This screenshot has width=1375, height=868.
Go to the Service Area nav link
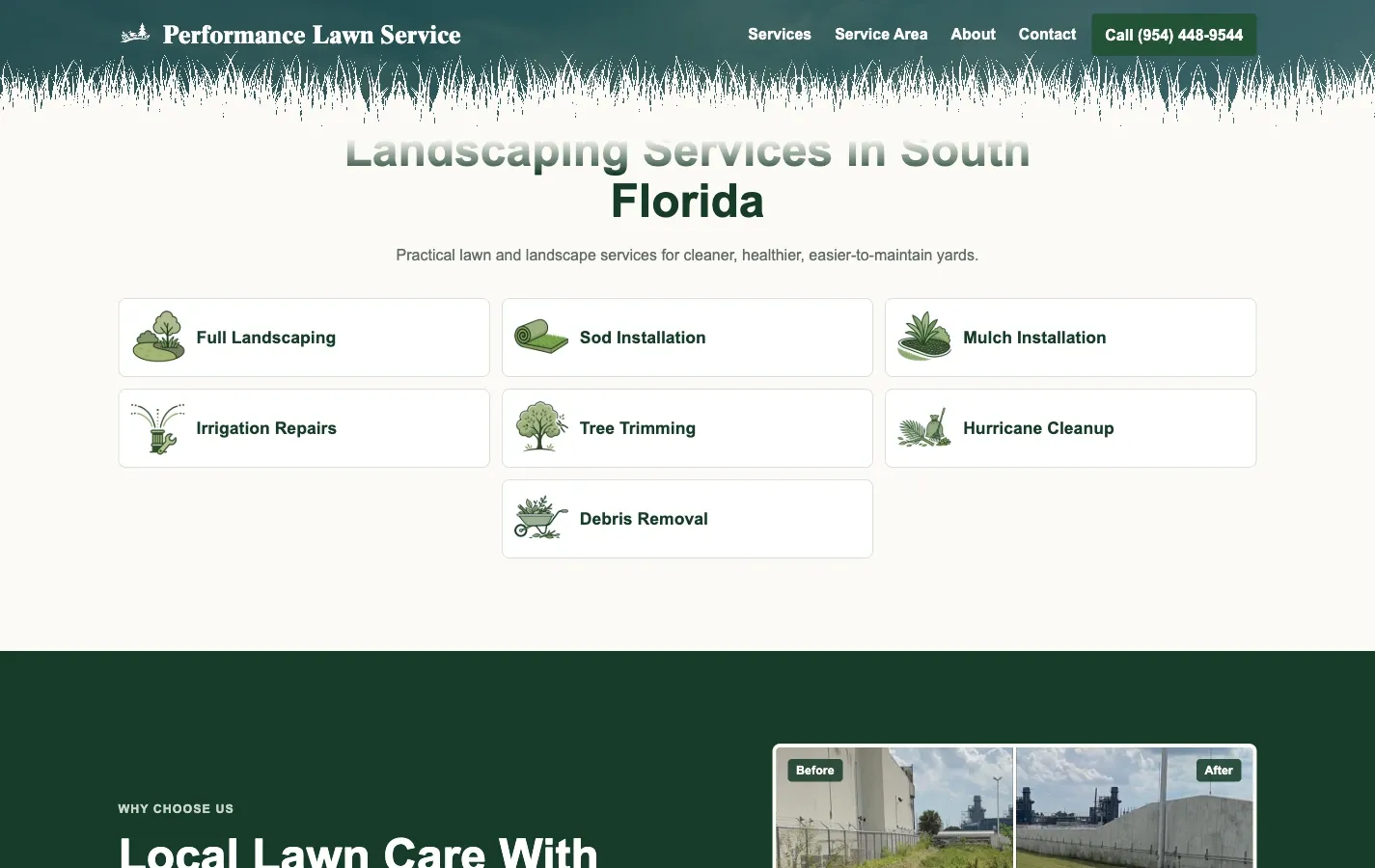click(881, 35)
